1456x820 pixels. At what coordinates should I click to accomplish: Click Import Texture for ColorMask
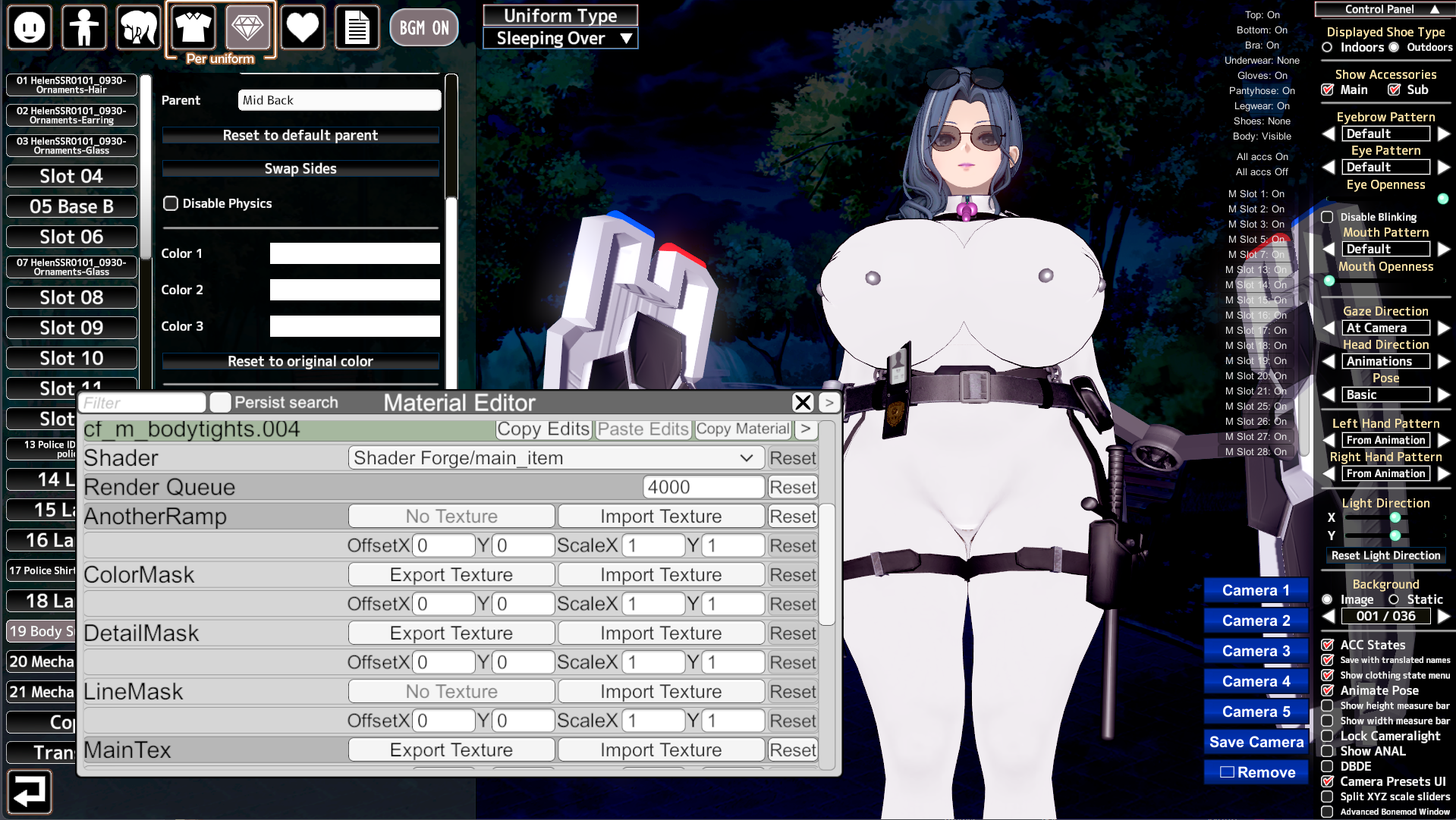point(661,575)
